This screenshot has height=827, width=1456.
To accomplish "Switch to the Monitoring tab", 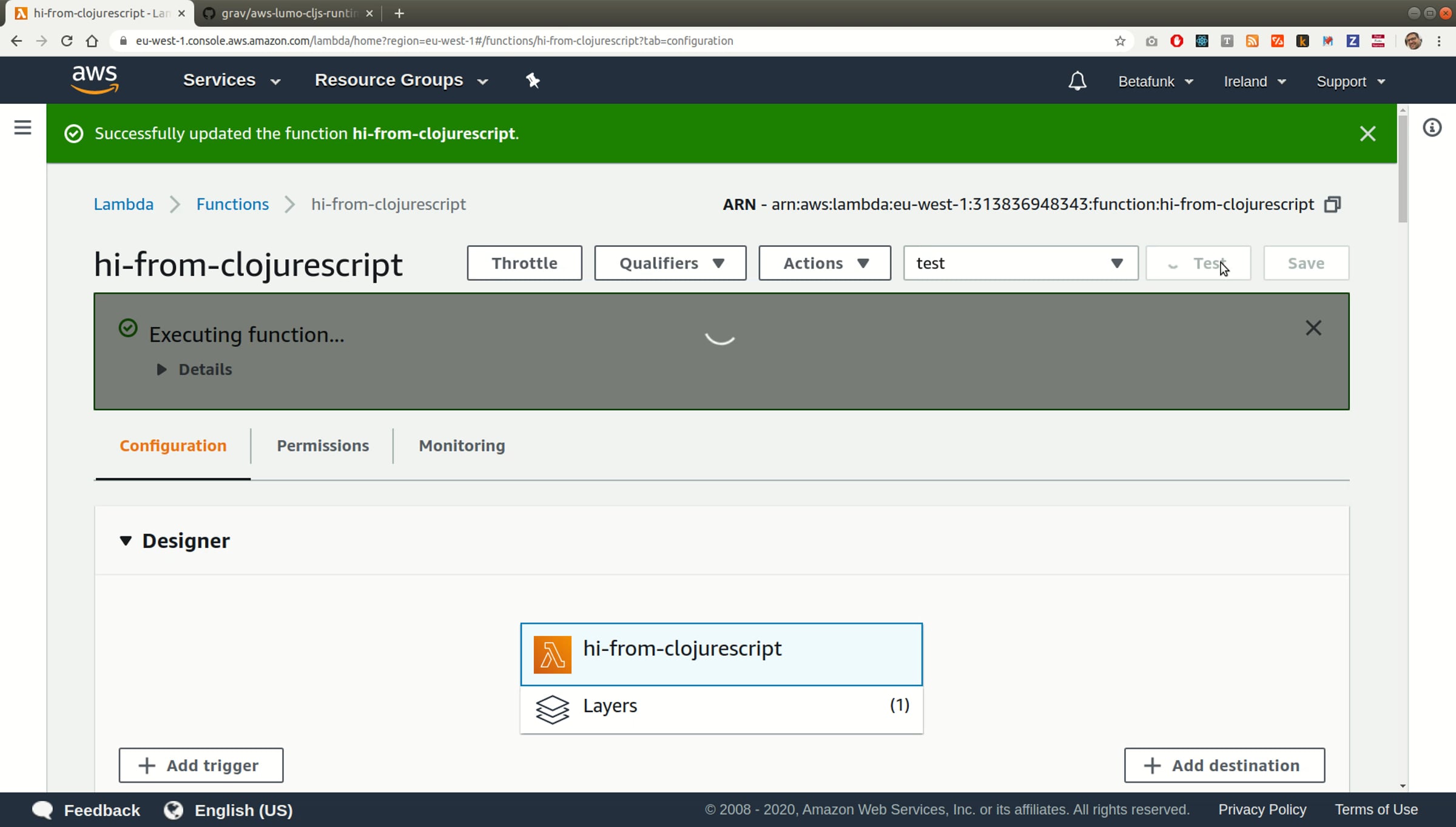I will (x=462, y=446).
